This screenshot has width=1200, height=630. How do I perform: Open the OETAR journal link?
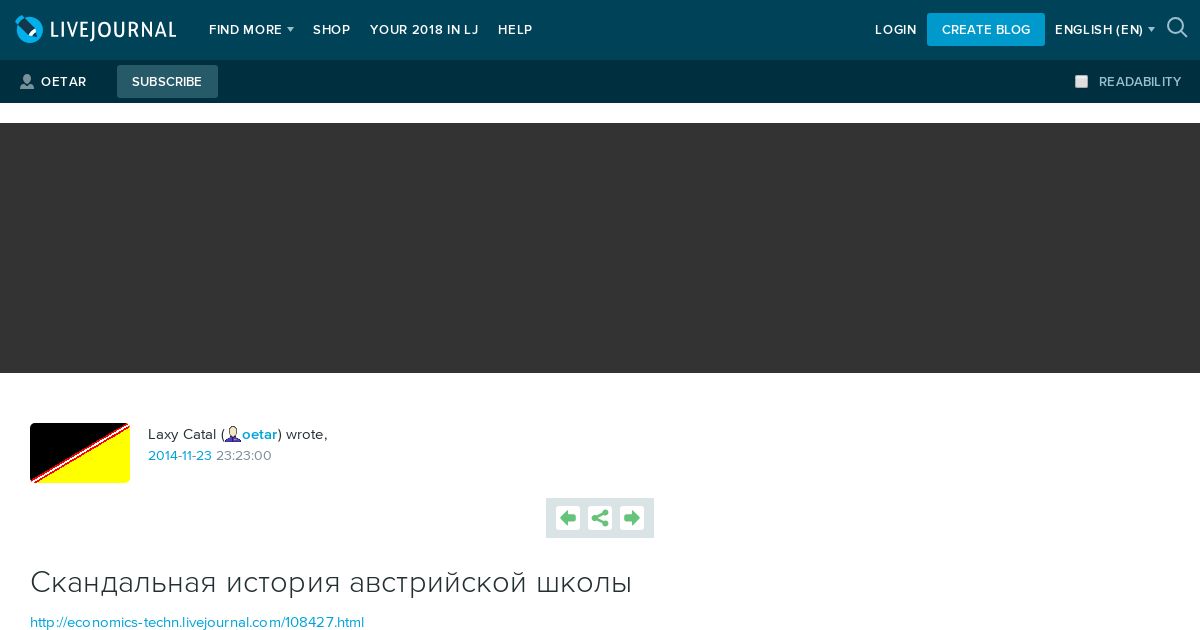coord(64,82)
